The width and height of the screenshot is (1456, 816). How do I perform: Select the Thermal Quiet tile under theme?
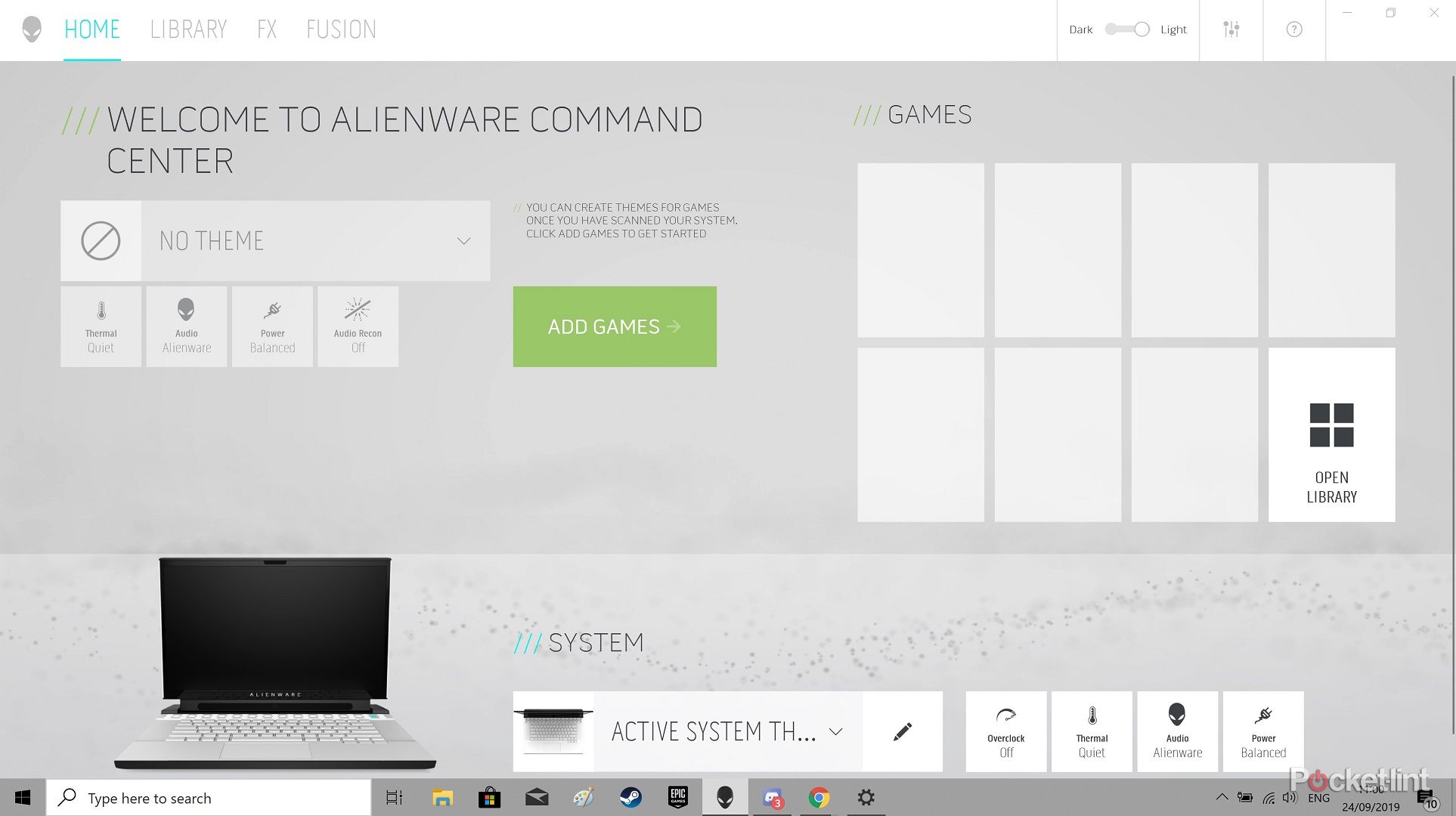pyautogui.click(x=101, y=326)
